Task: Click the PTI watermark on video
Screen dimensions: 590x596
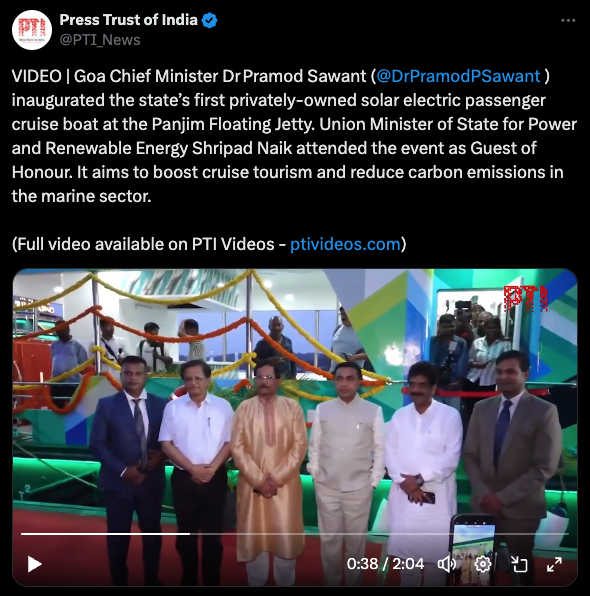Action: (526, 299)
